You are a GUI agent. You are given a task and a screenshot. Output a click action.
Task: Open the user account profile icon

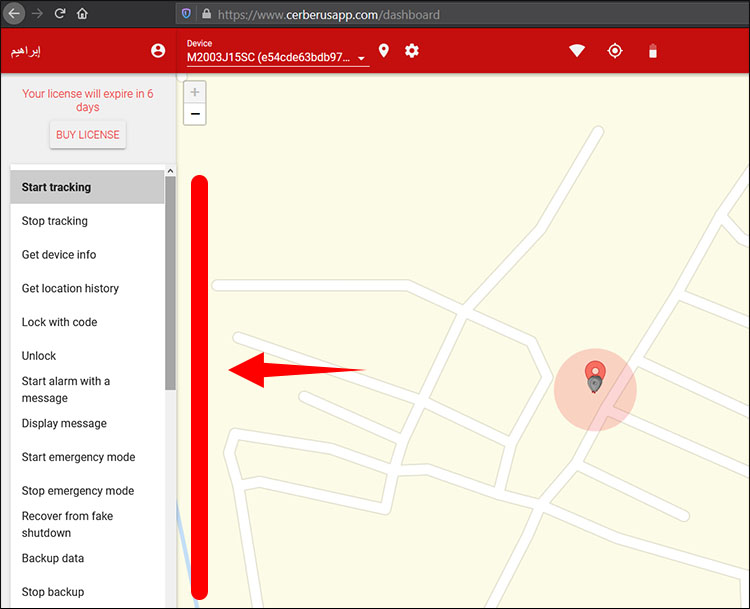(x=158, y=51)
